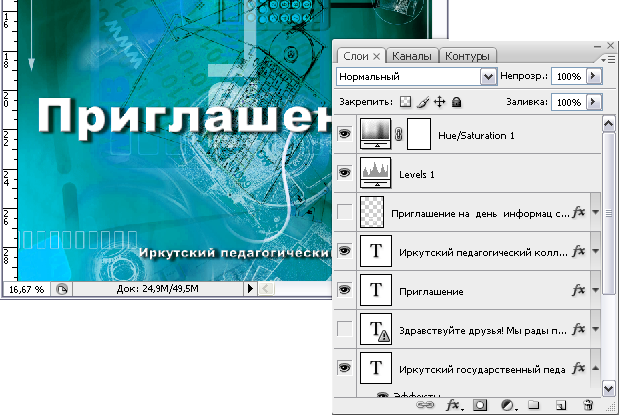Click the create new layer icon
Viewport: 619px width, 415px height.
(561, 405)
